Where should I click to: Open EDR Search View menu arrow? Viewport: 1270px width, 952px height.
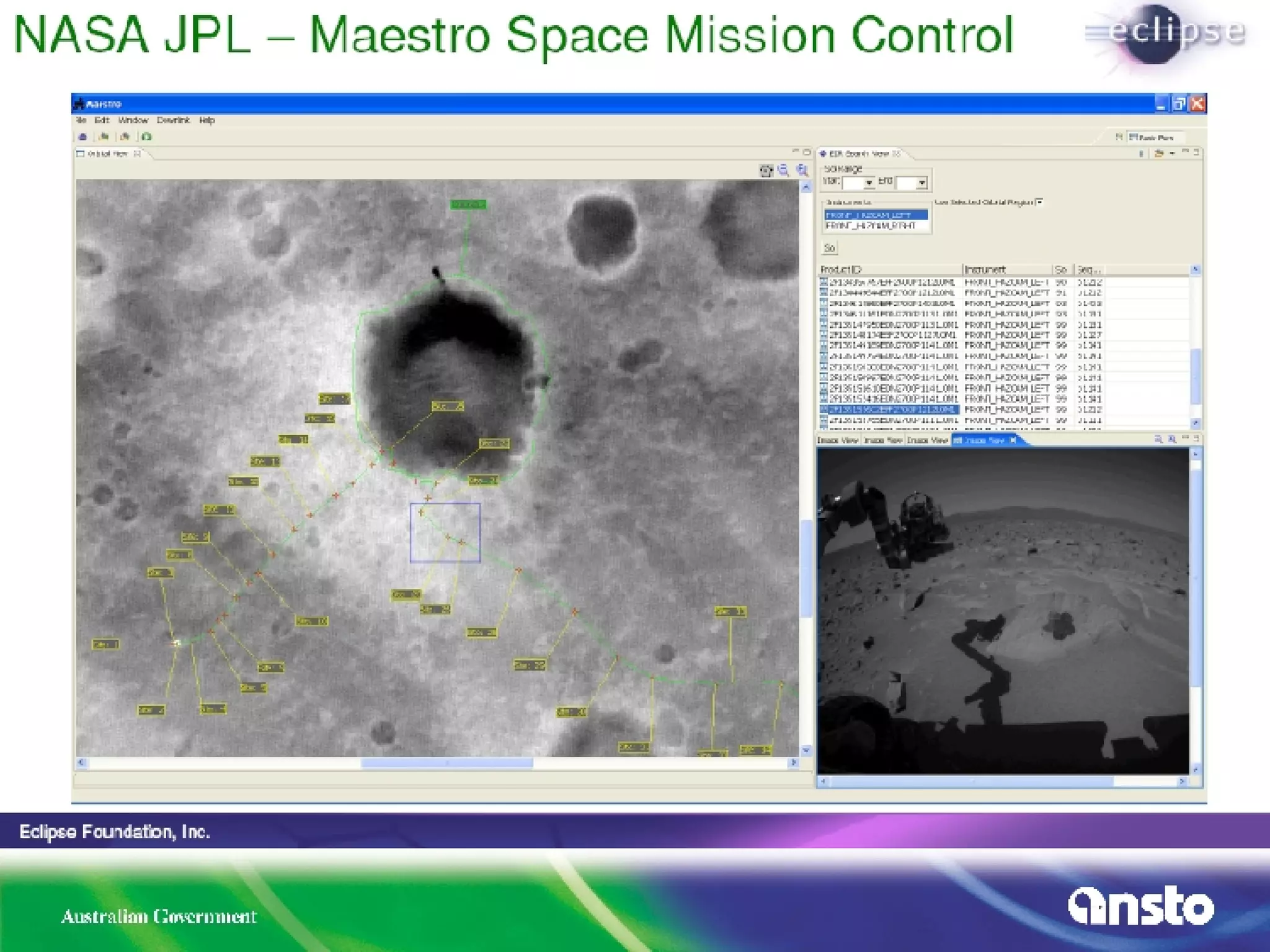pos(1172,153)
